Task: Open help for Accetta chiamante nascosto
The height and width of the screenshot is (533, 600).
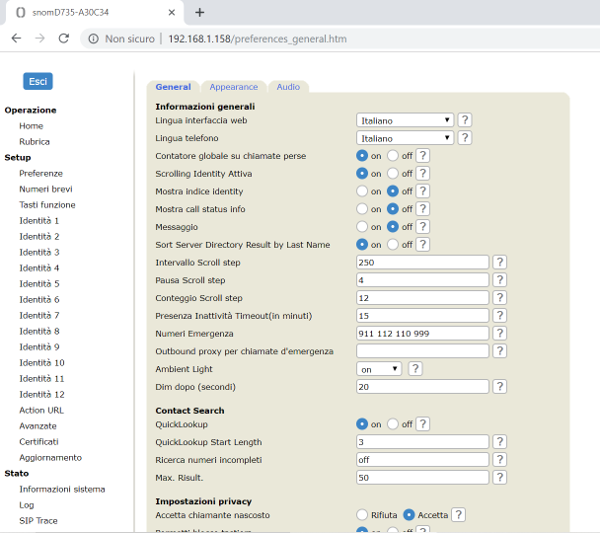Action: 458,515
